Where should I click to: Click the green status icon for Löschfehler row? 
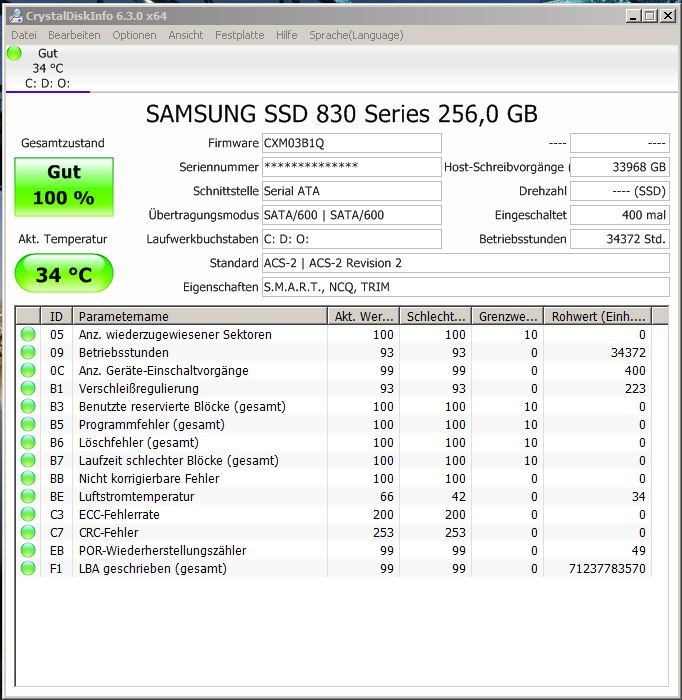(x=28, y=442)
